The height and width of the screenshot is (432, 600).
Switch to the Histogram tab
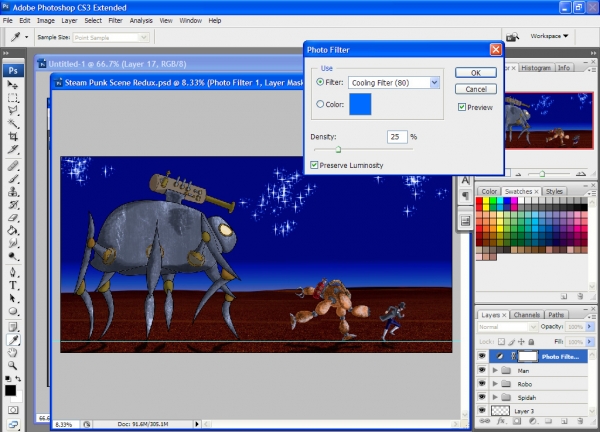coord(536,68)
